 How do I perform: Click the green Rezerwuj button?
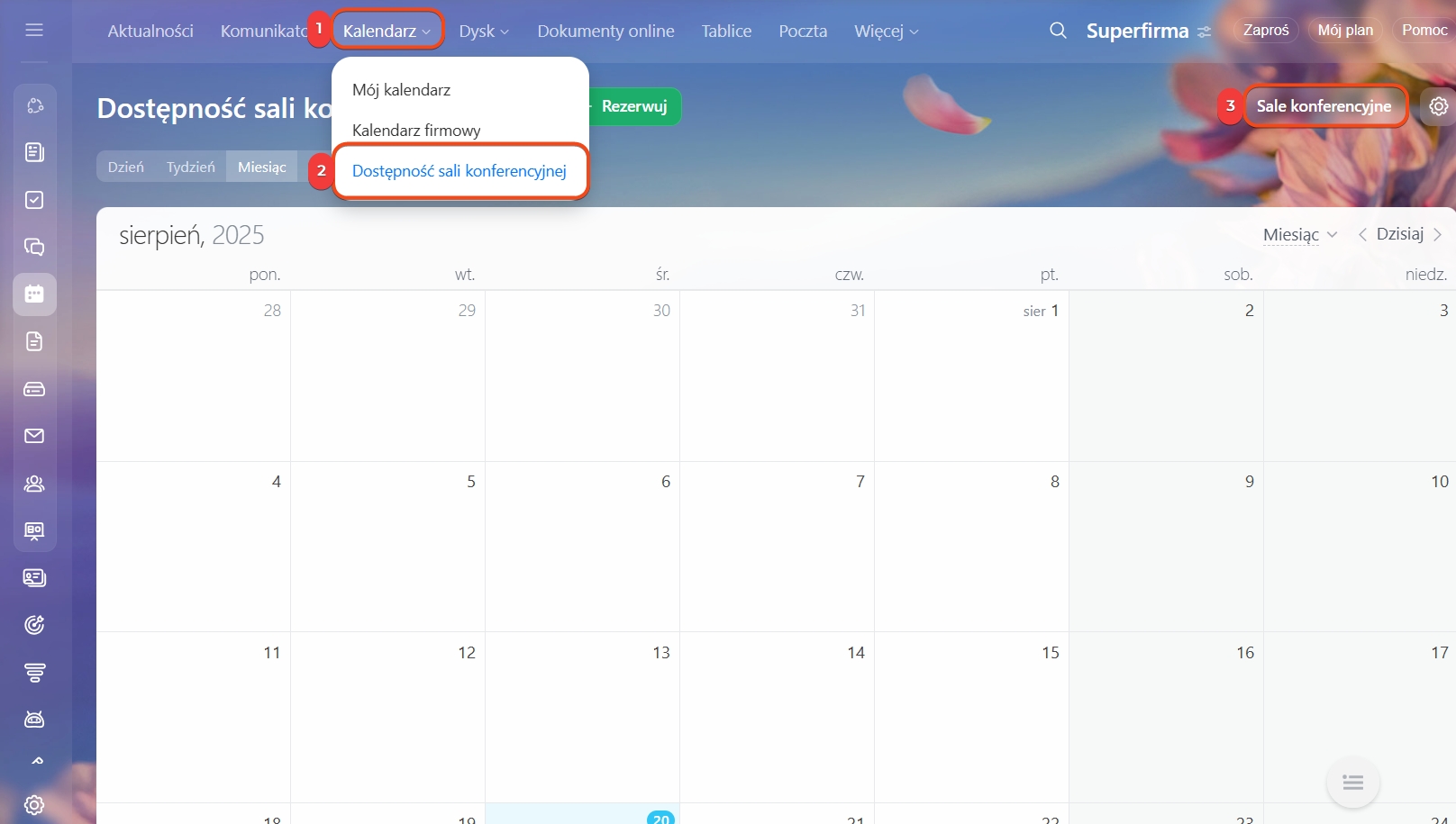(x=634, y=106)
